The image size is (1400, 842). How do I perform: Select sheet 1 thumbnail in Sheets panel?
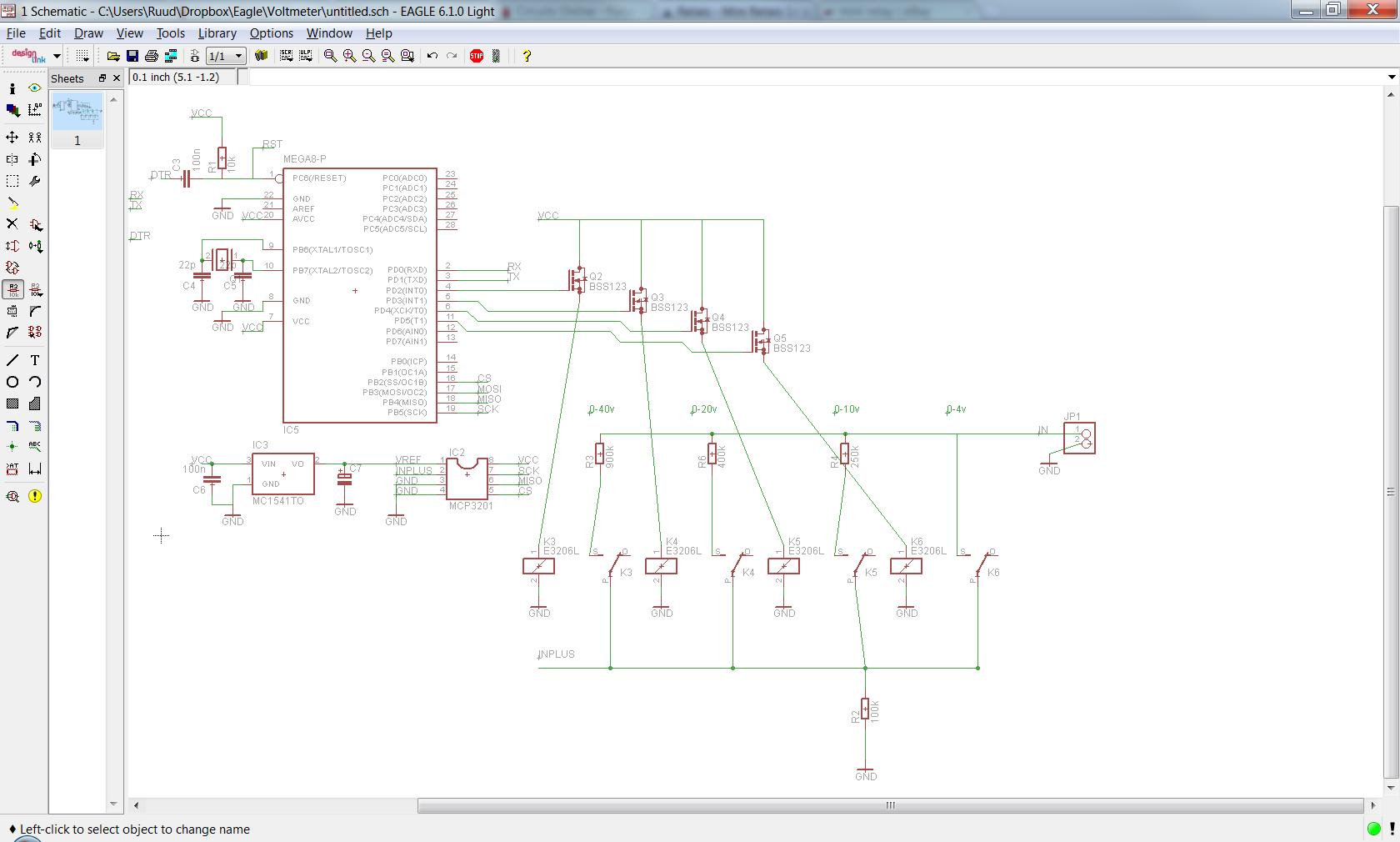[x=77, y=111]
